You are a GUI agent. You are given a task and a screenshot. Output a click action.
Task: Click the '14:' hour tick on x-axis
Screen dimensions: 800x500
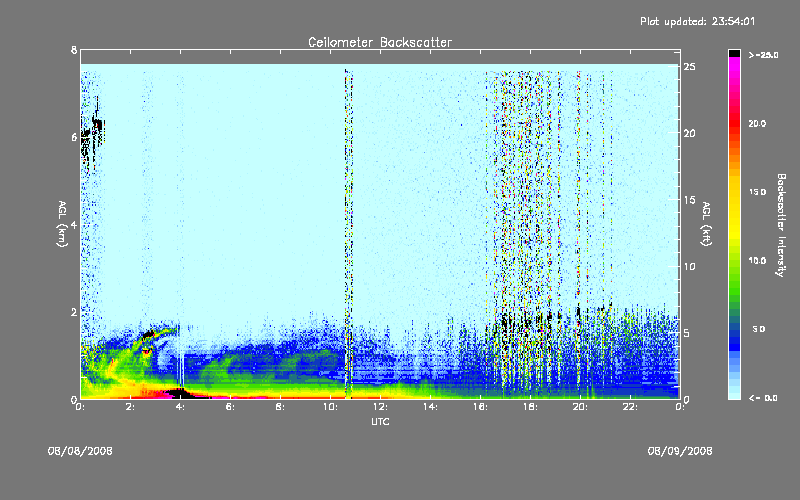[x=430, y=407]
